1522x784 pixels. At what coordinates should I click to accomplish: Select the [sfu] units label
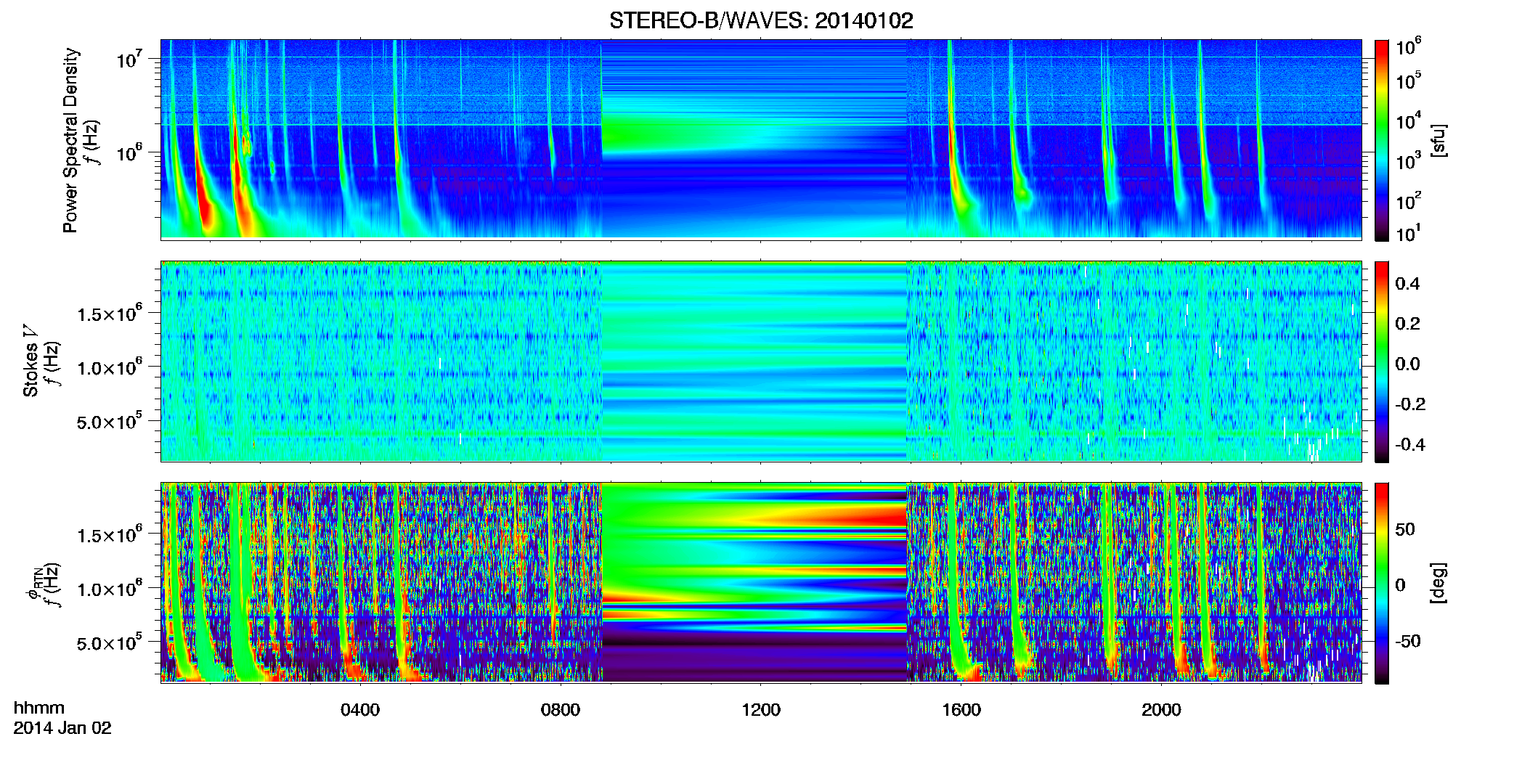pos(1438,140)
